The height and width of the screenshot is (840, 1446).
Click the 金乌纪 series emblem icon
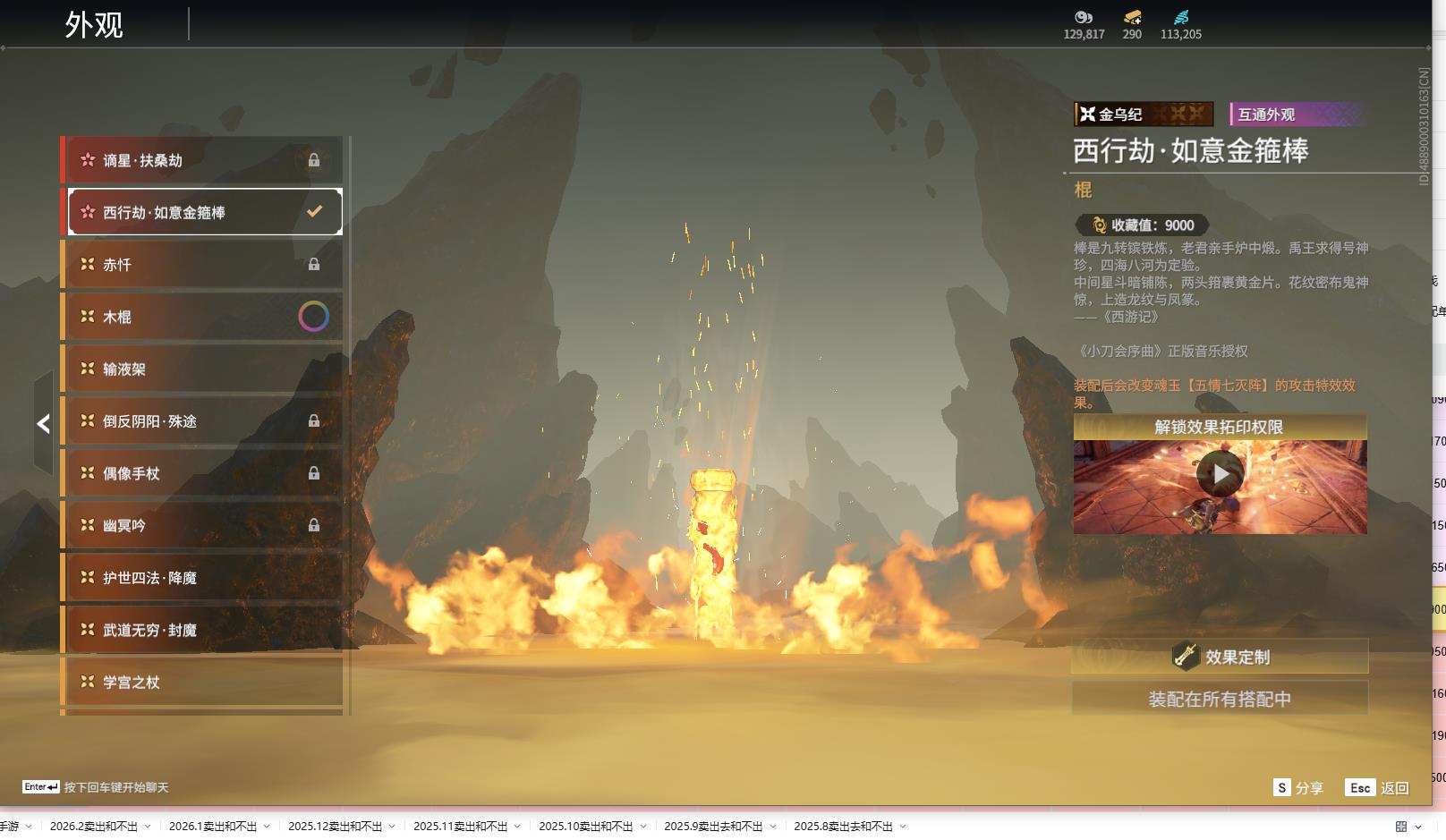coord(1087,115)
